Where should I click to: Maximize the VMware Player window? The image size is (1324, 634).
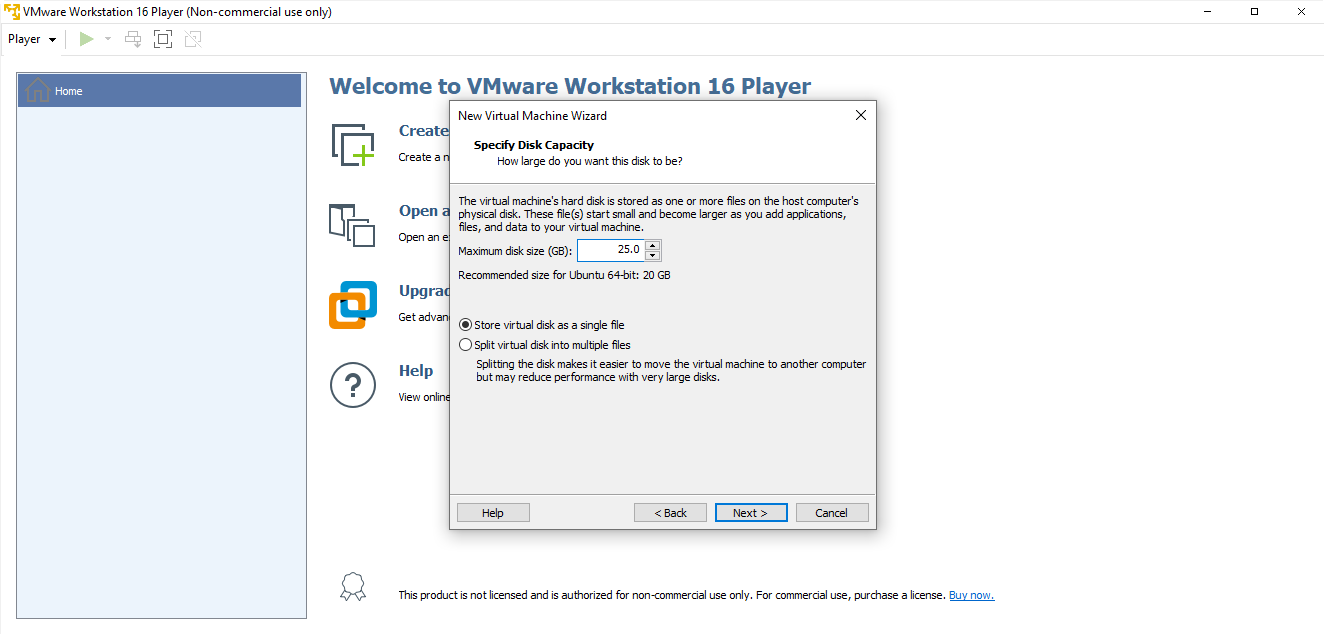1255,12
